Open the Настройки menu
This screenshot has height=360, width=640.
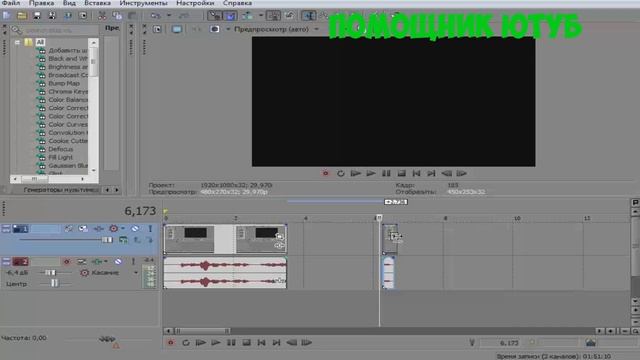tap(195, 3)
